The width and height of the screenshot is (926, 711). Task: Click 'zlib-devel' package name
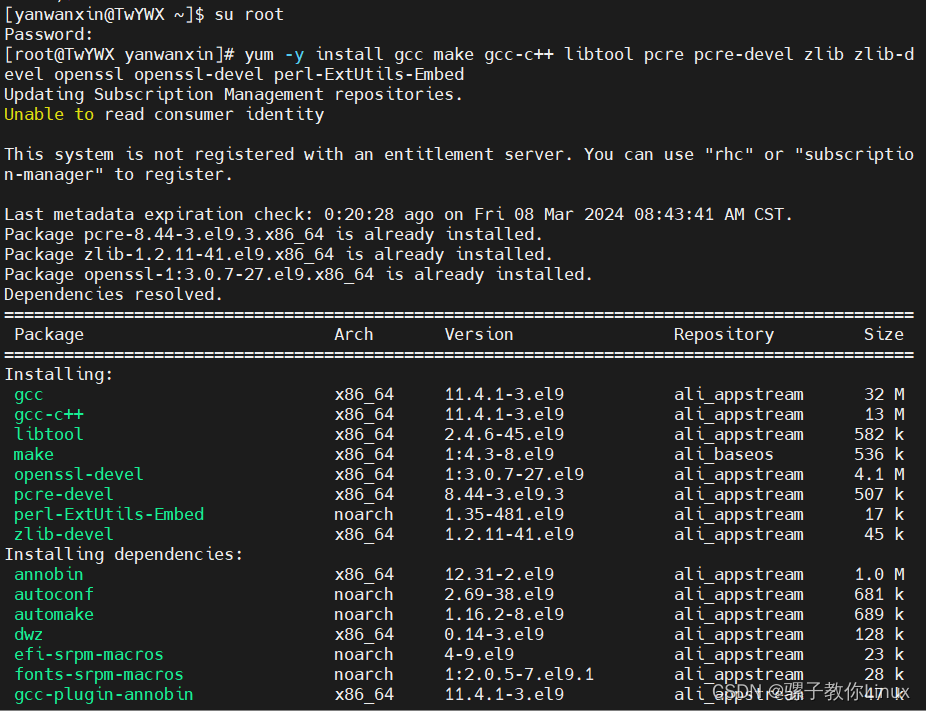pyautogui.click(x=64, y=534)
